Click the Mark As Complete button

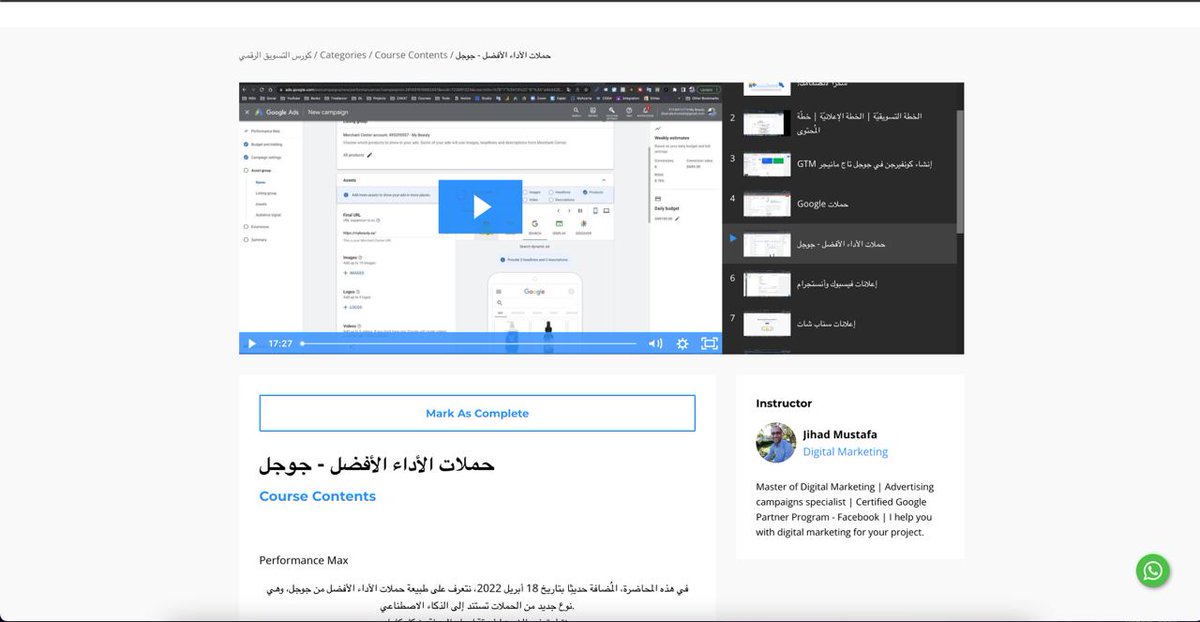477,413
